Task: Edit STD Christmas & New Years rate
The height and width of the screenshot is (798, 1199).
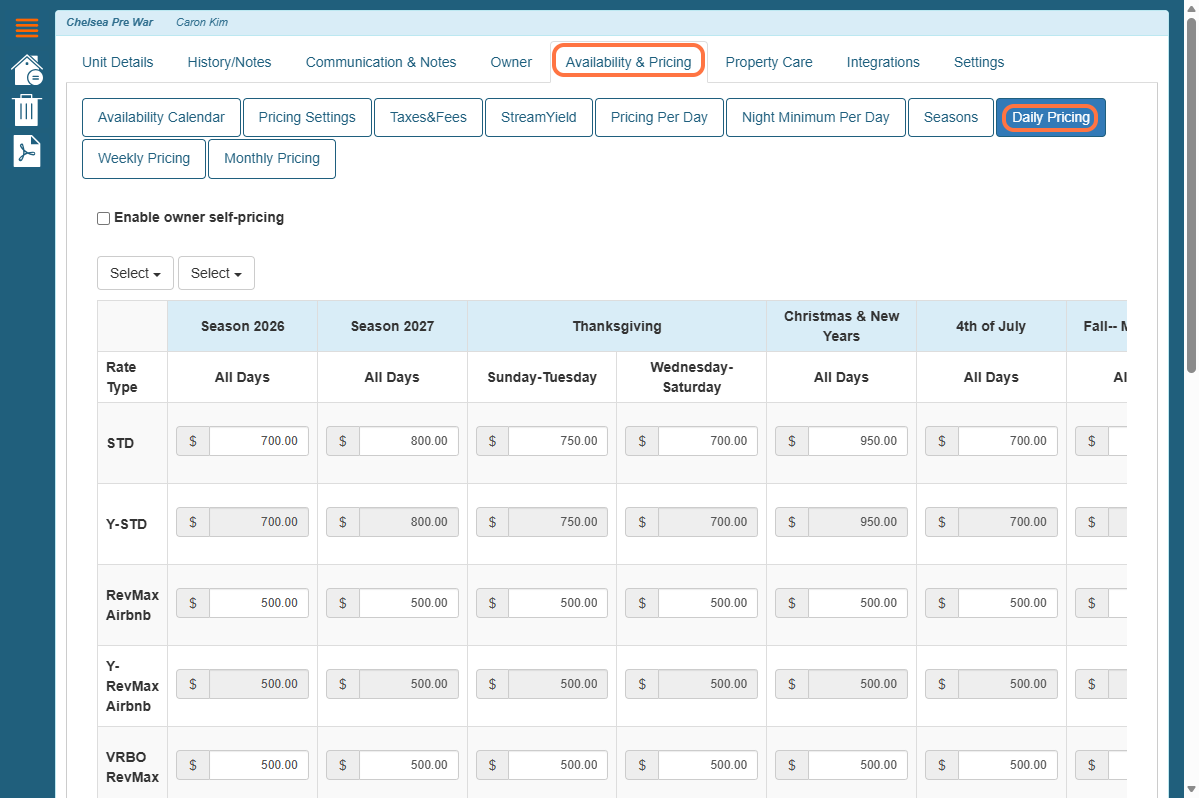Action: click(x=858, y=441)
